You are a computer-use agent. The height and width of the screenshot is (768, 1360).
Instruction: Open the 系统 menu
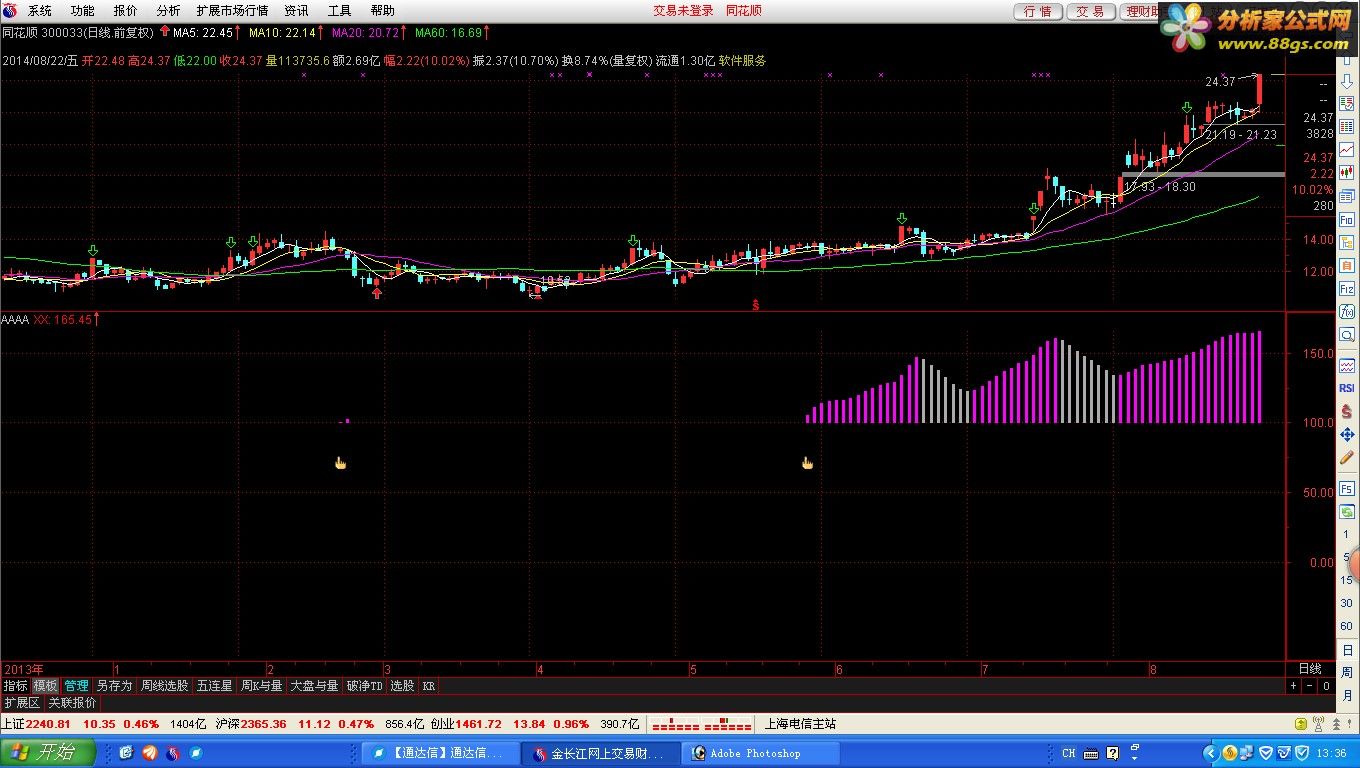pos(39,11)
